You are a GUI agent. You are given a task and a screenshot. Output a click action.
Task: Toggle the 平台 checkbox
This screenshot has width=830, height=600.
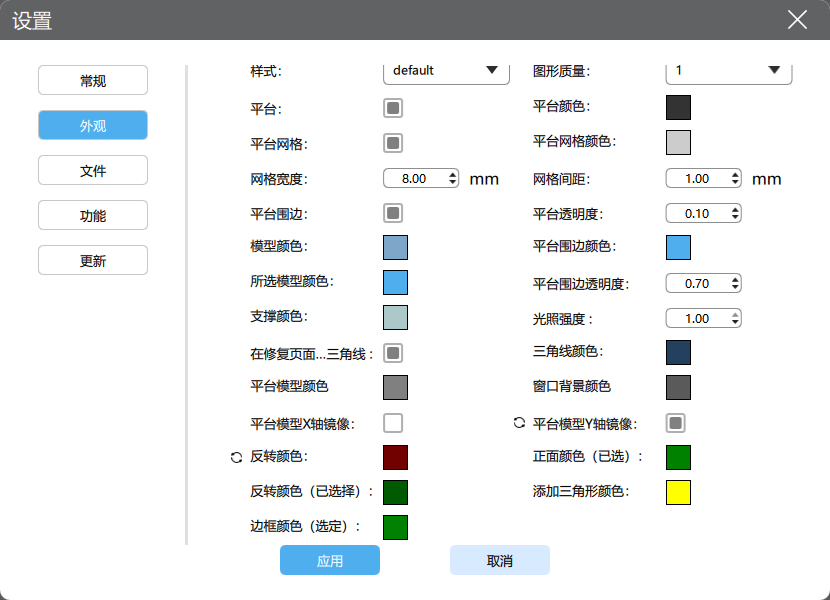[x=393, y=107]
